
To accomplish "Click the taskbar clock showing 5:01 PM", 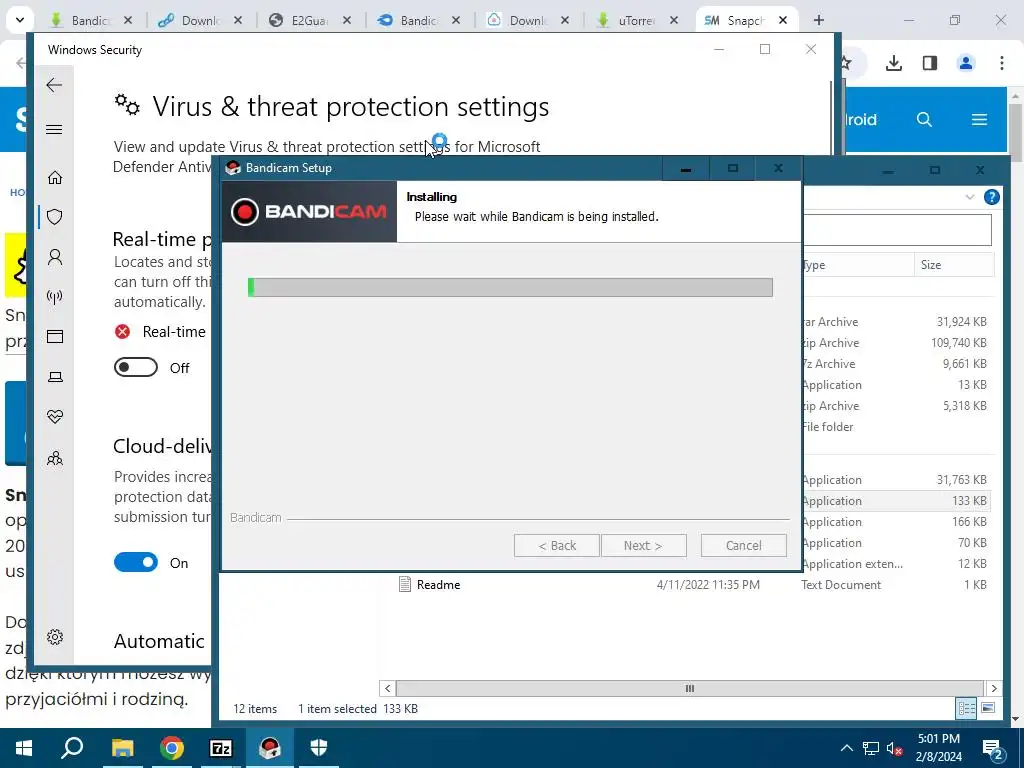I will [x=938, y=748].
